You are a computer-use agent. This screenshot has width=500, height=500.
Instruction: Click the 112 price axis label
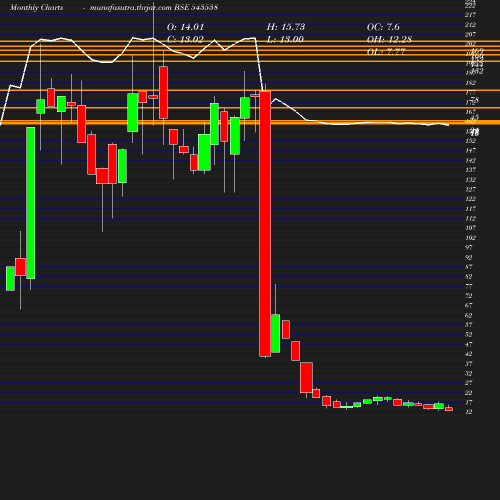[x=470, y=218]
